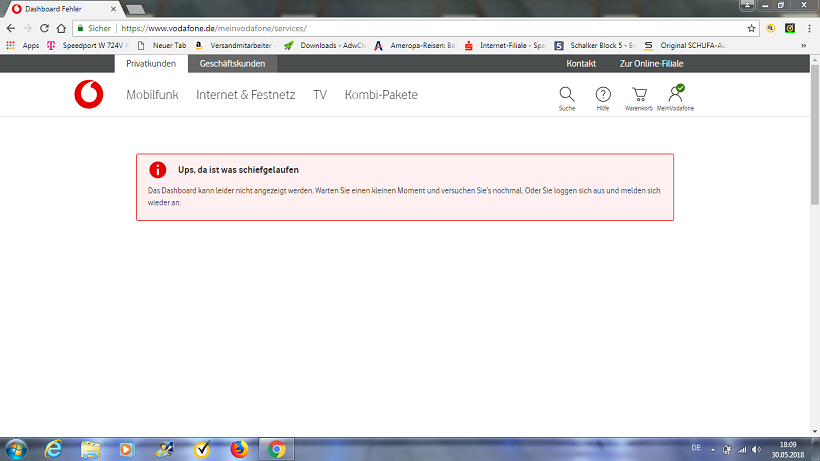The height and width of the screenshot is (461, 820).
Task: Go to the browser home page
Action: pos(61,28)
